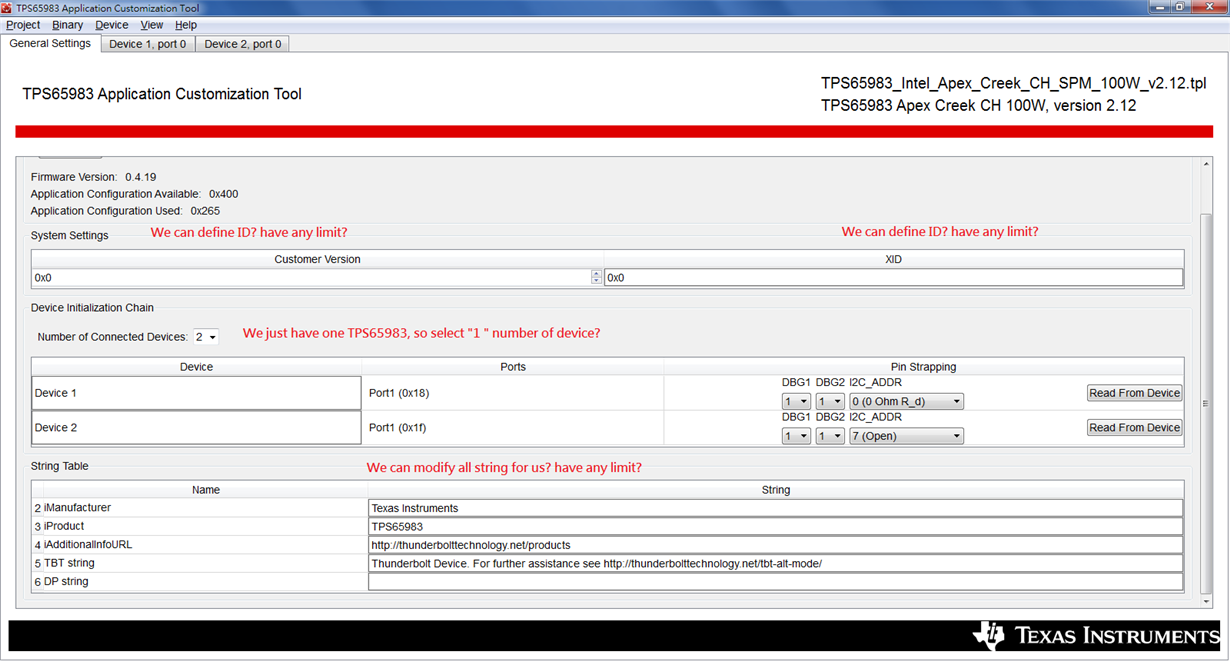This screenshot has height=661, width=1230.
Task: Click Application Configuration Used 0x265 text
Action: click(125, 211)
